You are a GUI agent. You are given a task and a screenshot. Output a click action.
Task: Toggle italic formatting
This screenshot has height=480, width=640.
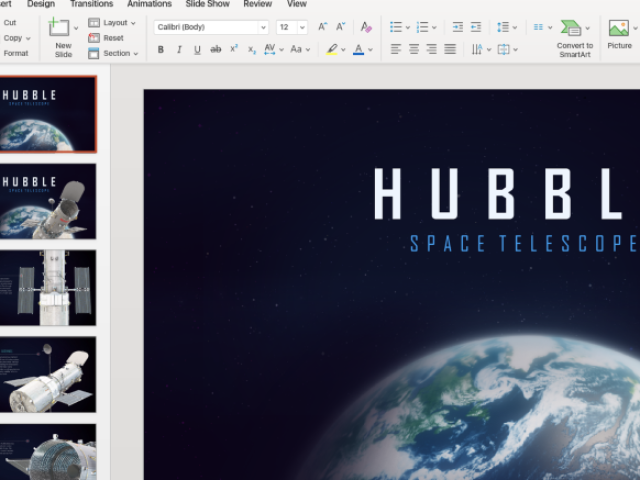[x=179, y=49]
